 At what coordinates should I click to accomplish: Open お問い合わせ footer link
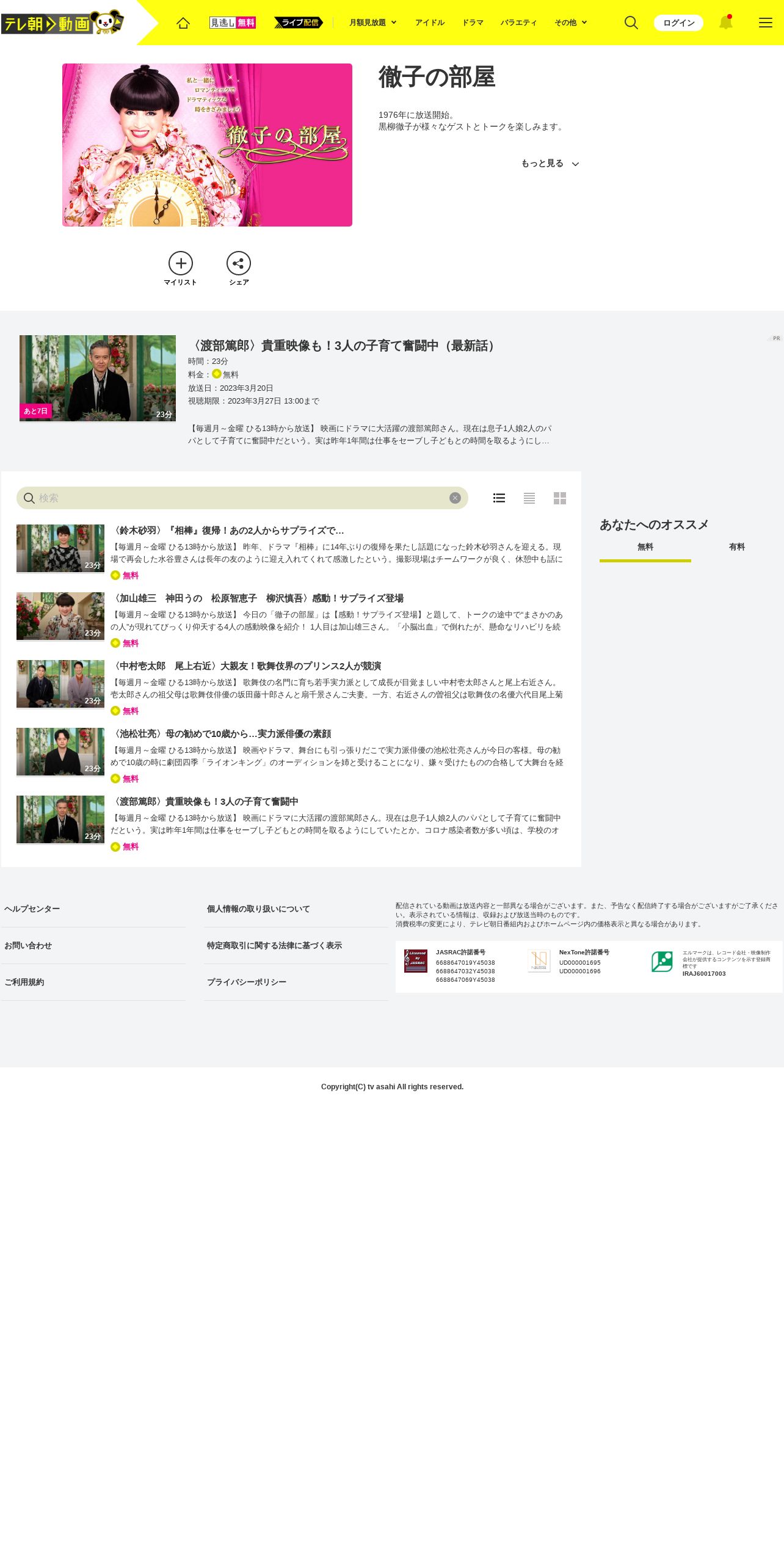click(28, 946)
